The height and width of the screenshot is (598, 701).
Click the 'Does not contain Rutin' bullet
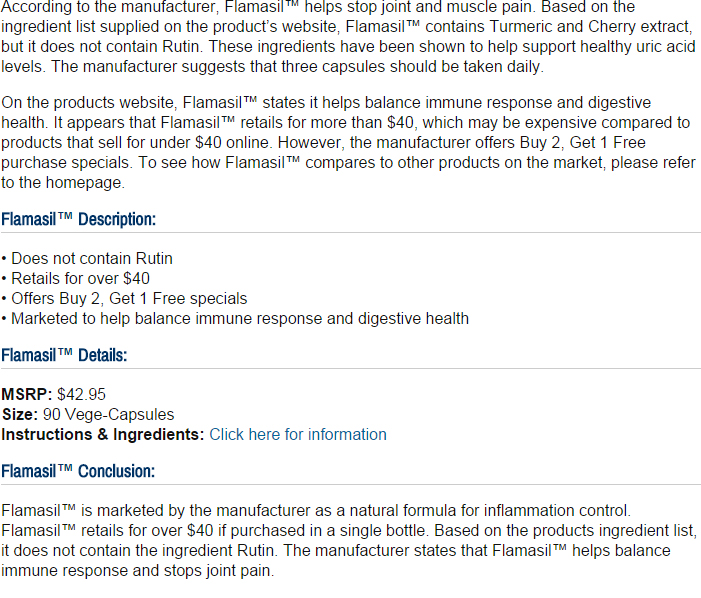pos(87,258)
